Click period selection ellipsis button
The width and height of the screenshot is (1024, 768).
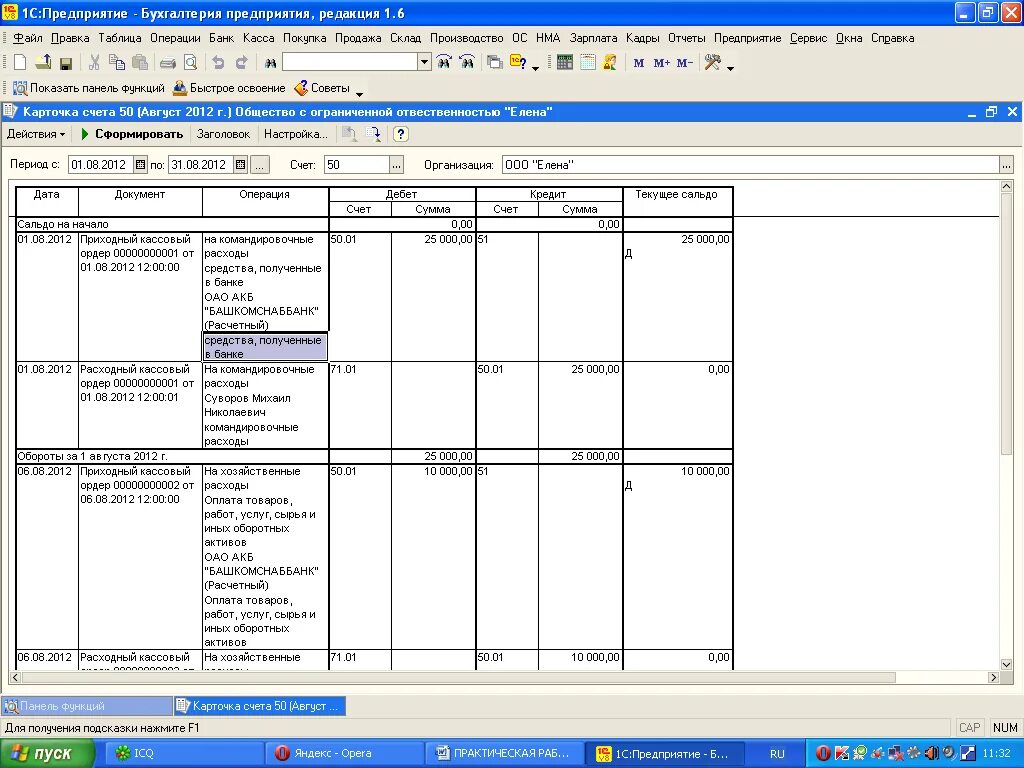[x=260, y=165]
